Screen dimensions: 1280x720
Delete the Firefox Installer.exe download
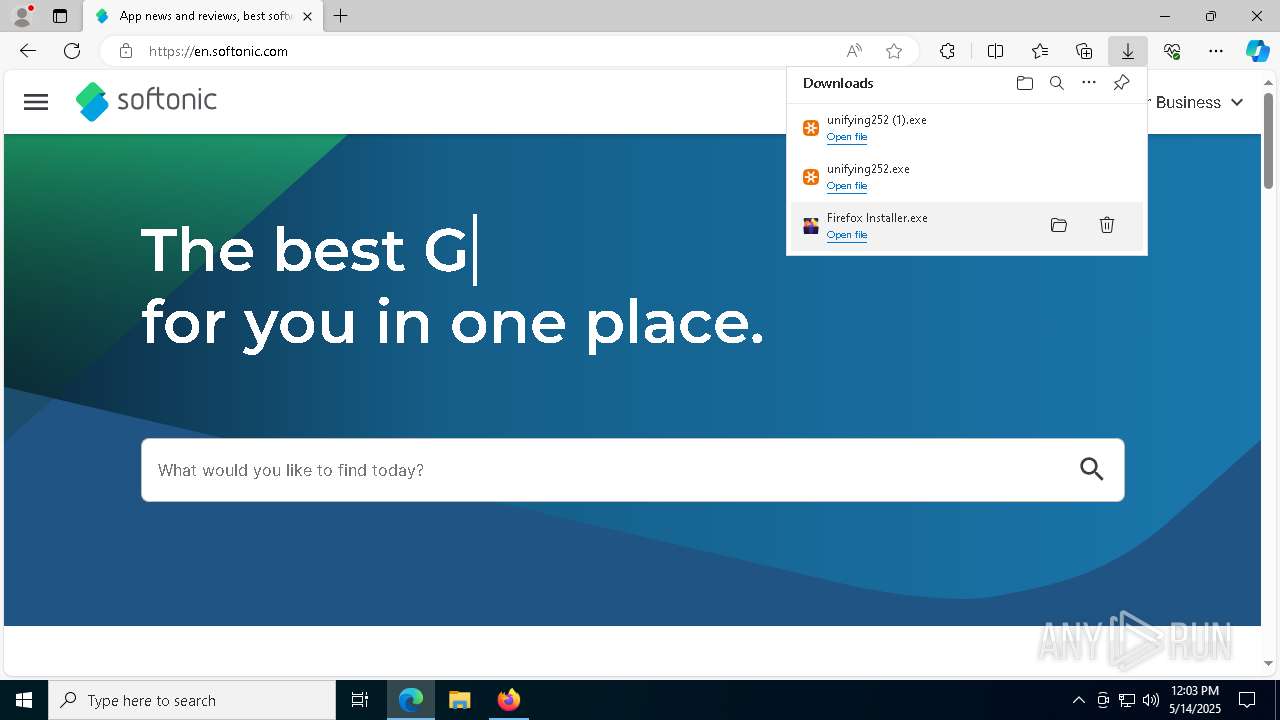1107,226
